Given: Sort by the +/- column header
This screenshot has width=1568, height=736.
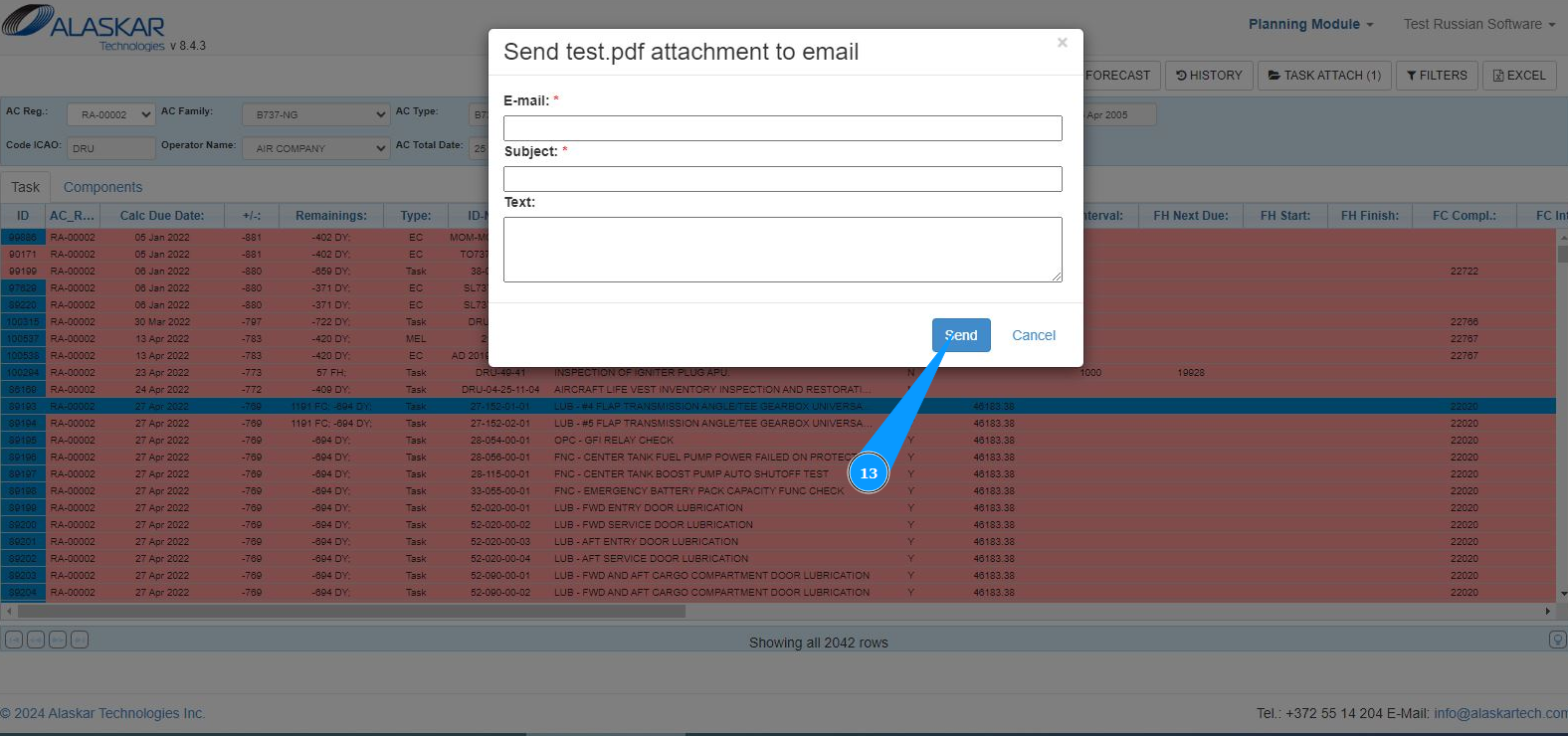Looking at the screenshot, I should coord(252,216).
